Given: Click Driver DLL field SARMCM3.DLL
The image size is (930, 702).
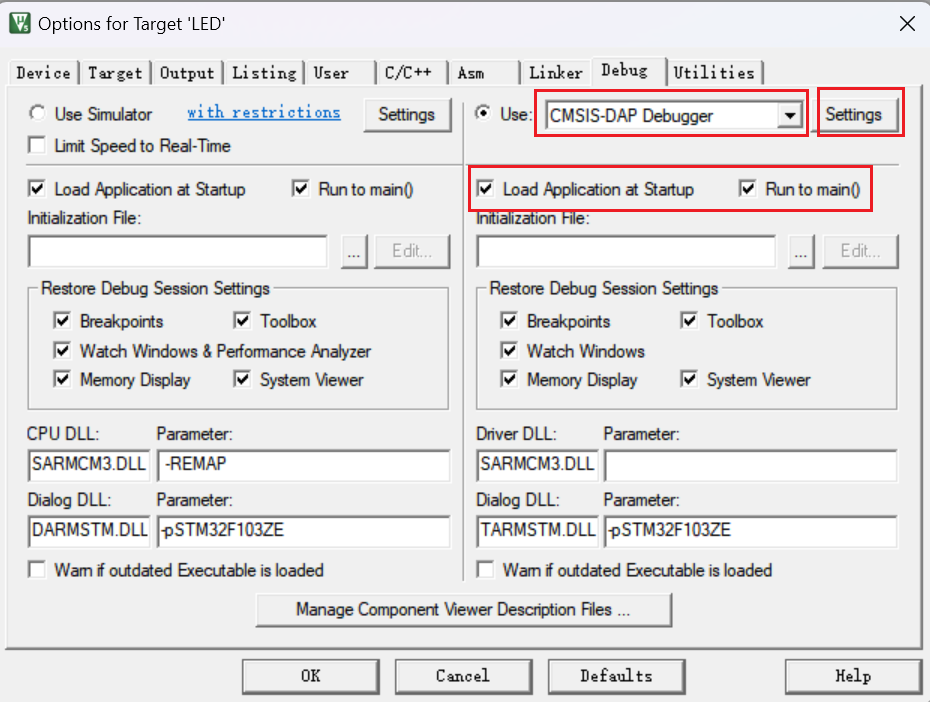Looking at the screenshot, I should coord(537,465).
